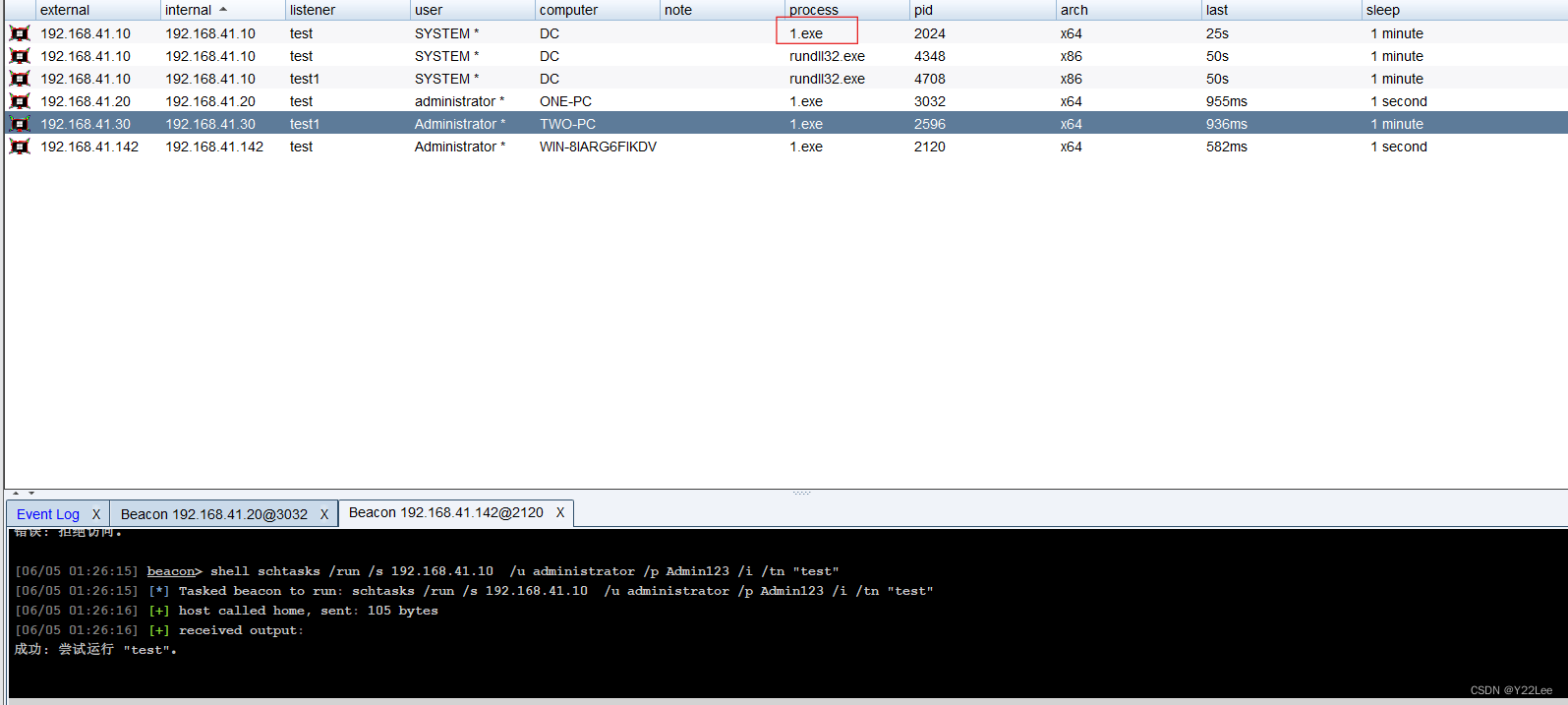Close the Event Log tab
Viewport: 1568px width, 705px height.
(x=96, y=514)
